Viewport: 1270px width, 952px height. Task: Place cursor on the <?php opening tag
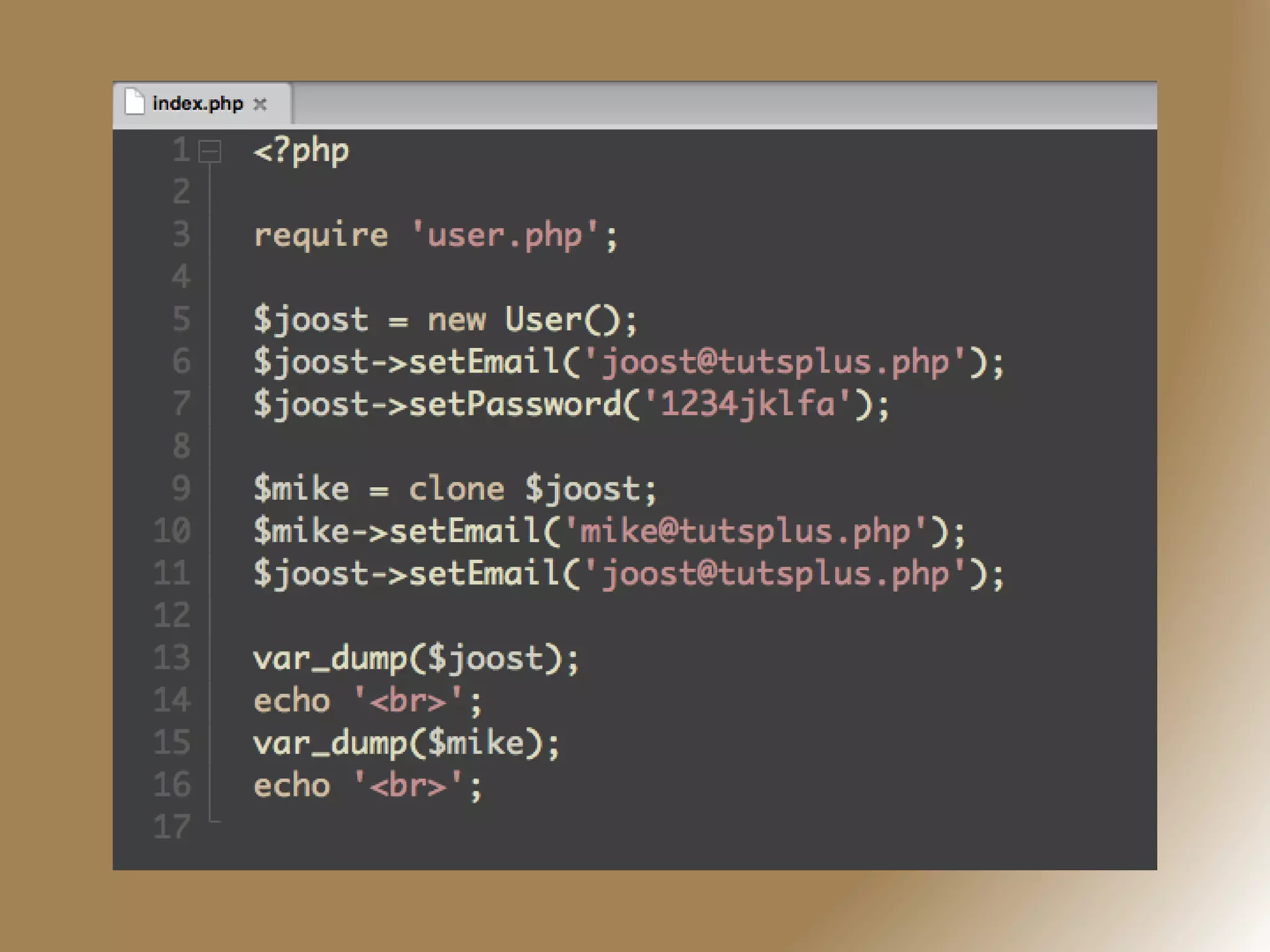tap(301, 151)
